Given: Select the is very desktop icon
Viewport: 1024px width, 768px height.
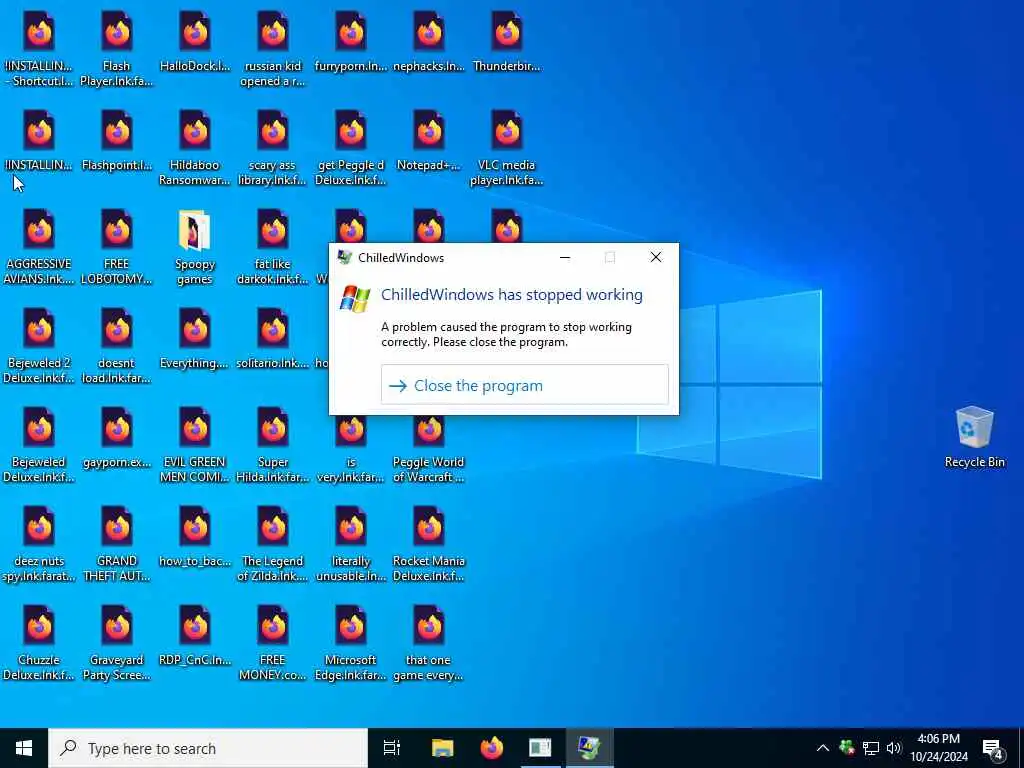Looking at the screenshot, I should coord(351,450).
